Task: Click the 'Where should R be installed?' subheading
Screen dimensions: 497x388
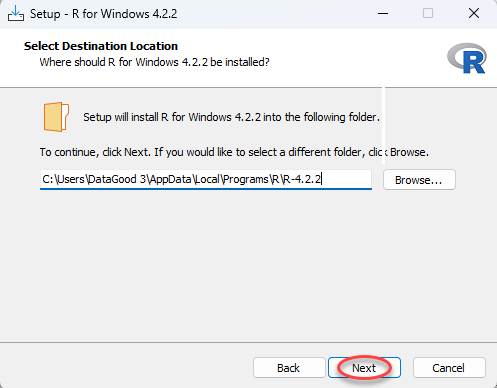Action: point(154,62)
